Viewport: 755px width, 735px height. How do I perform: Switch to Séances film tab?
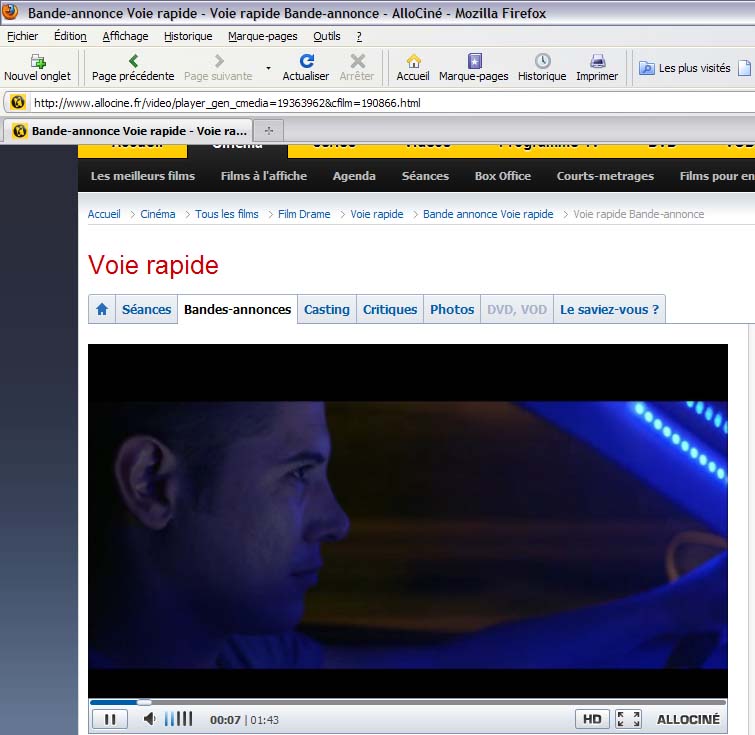(x=146, y=309)
